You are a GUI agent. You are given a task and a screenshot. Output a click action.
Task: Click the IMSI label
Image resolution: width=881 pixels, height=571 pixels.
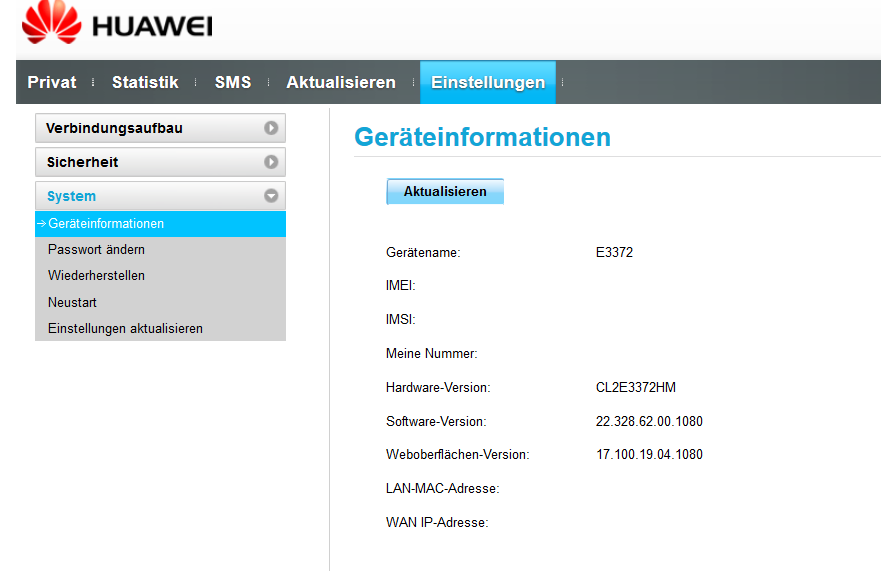tap(401, 319)
